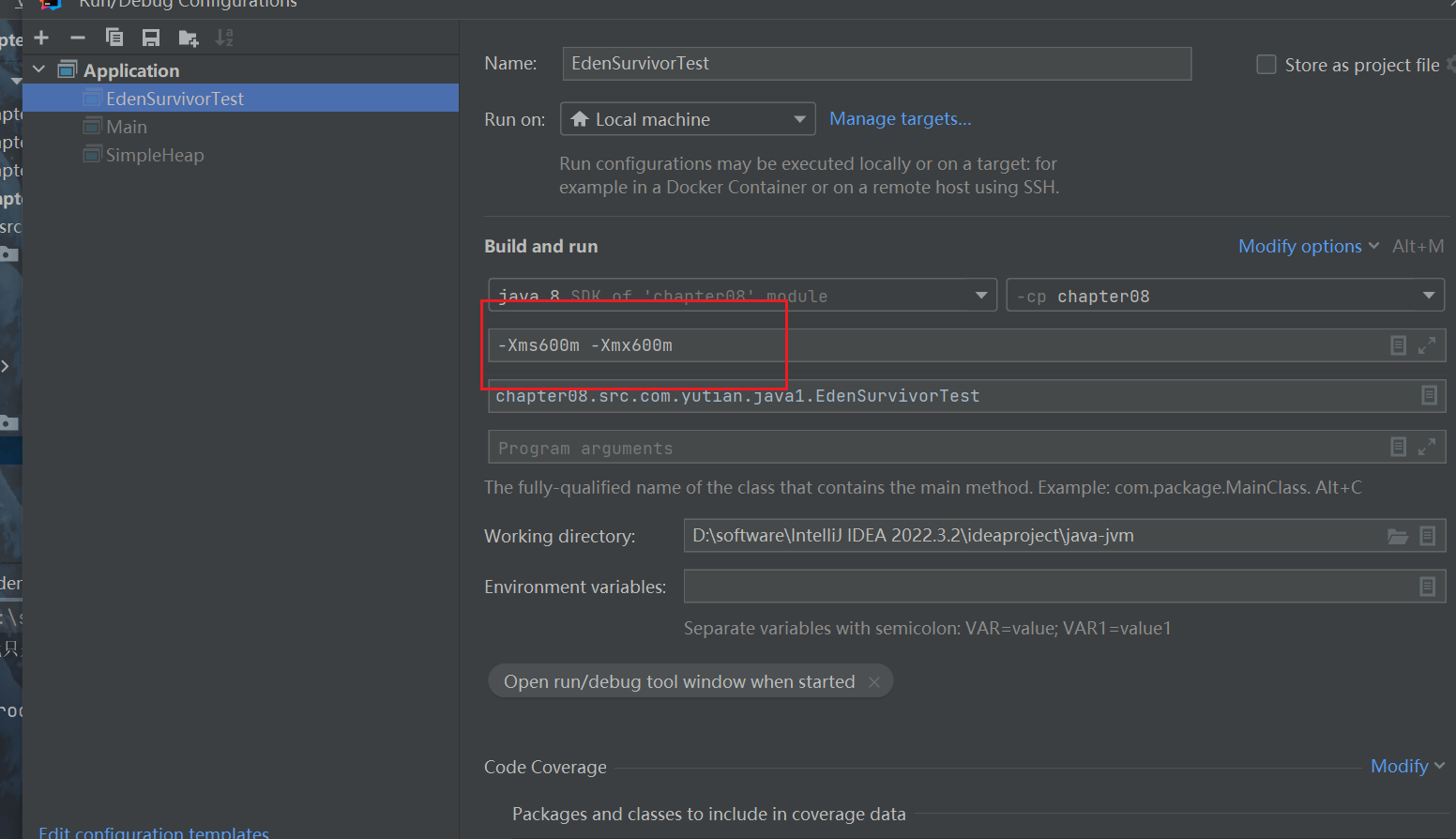Viewport: 1456px width, 839px height.
Task: Open the Modify options menu
Action: (x=1307, y=246)
